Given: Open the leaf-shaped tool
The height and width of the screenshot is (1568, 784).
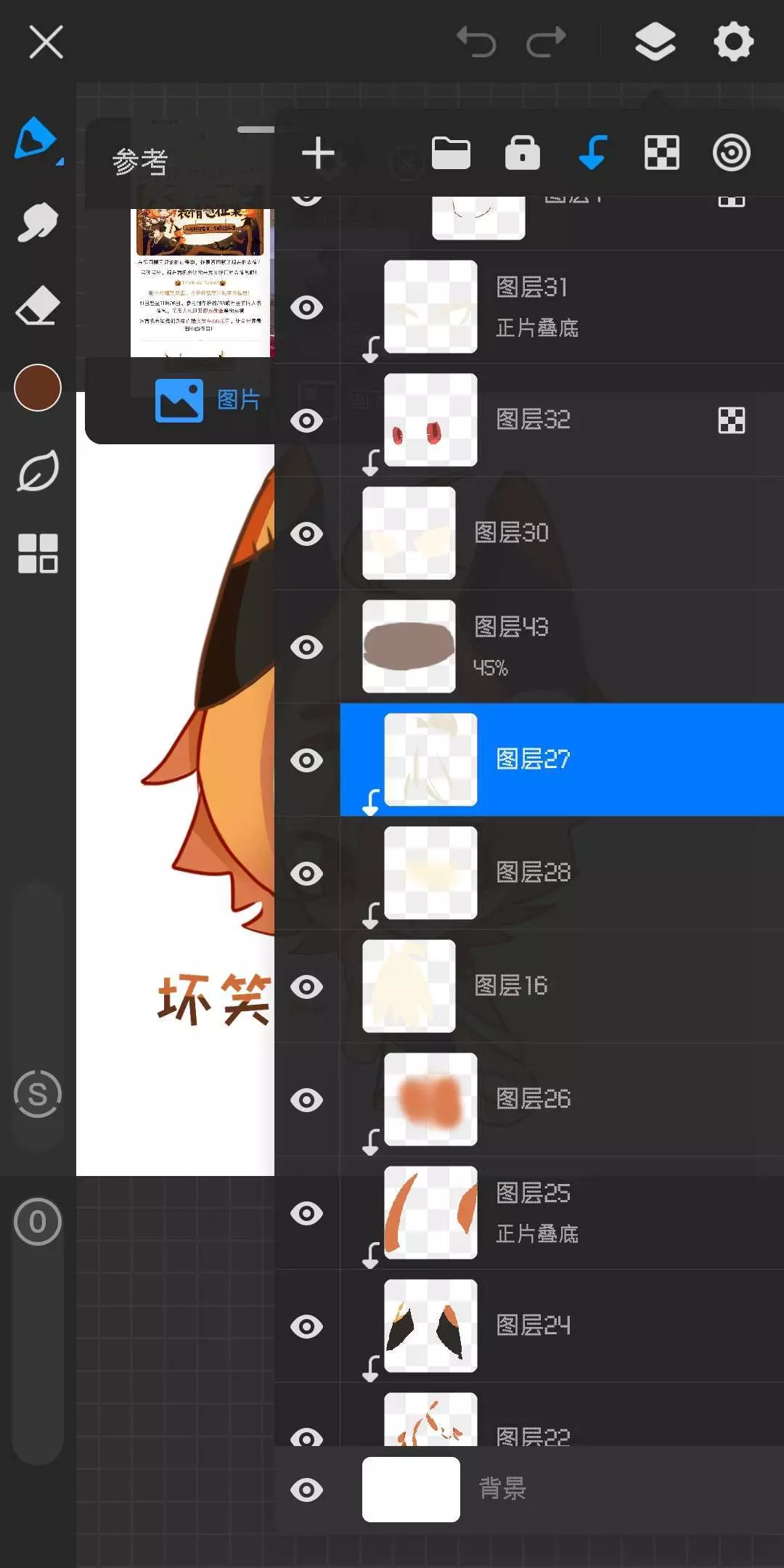Looking at the screenshot, I should 38,471.
